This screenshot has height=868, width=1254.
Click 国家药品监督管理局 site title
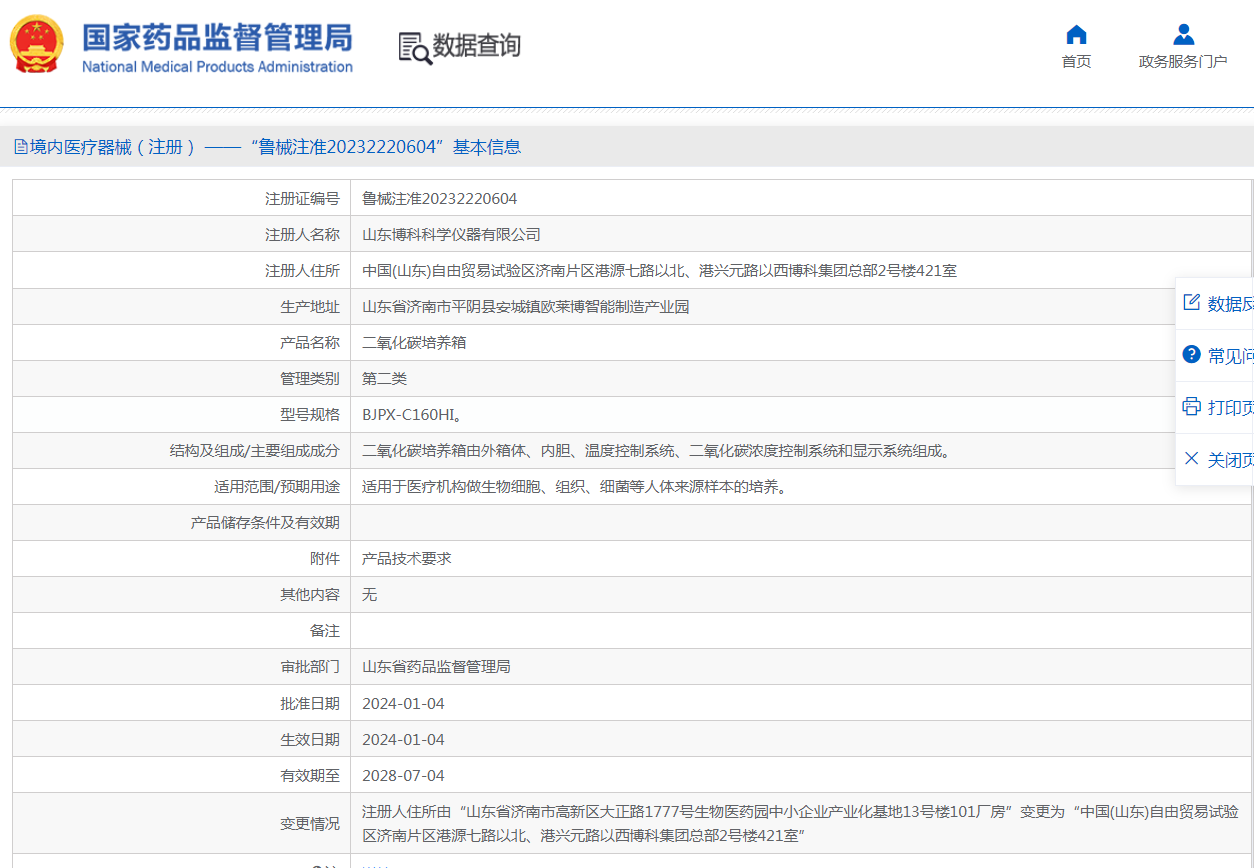pyautogui.click(x=217, y=37)
